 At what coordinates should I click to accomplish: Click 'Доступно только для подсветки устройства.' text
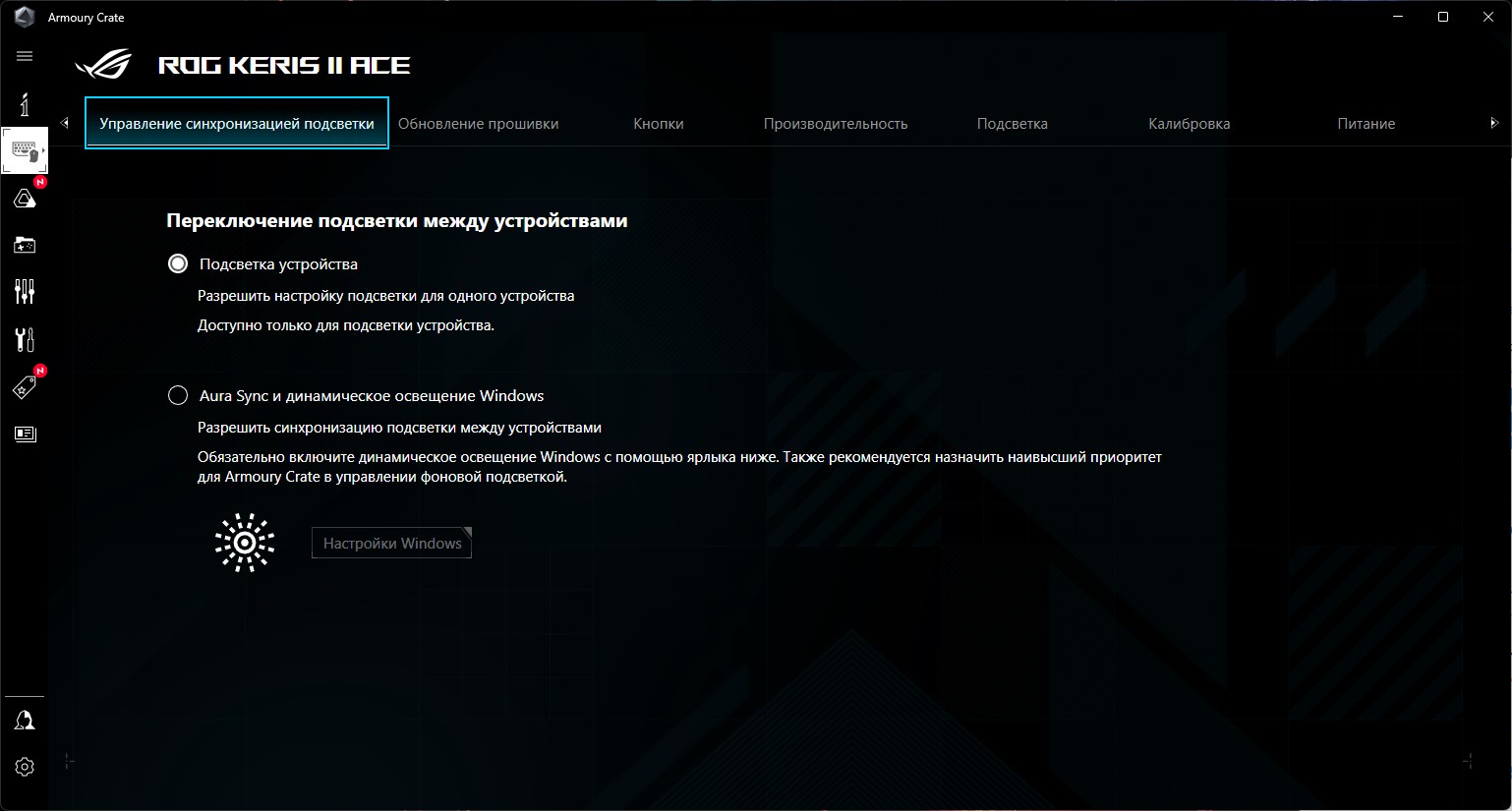point(346,325)
